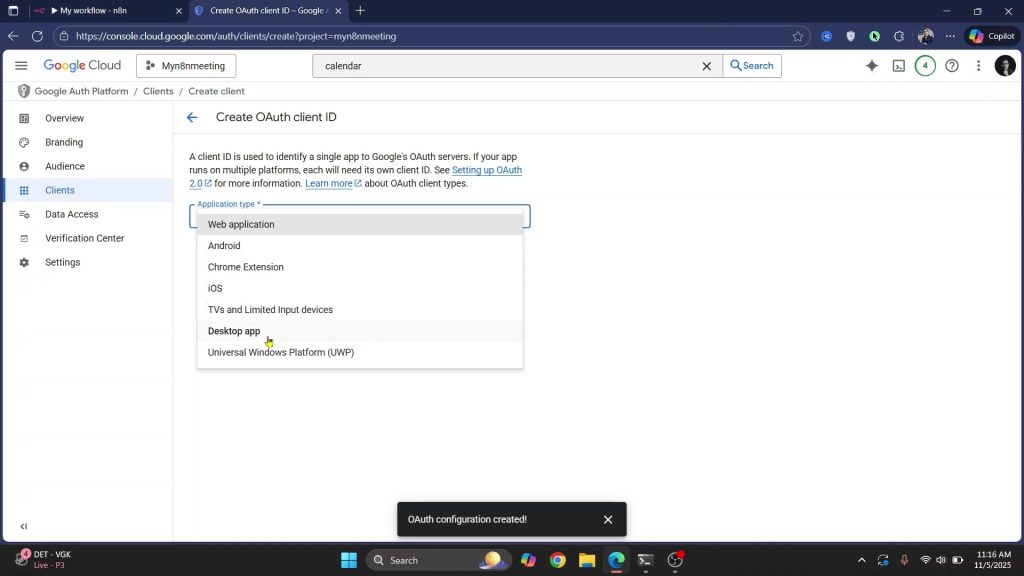This screenshot has height=576, width=1024.
Task: Open the help question mark icon
Action: (952, 66)
